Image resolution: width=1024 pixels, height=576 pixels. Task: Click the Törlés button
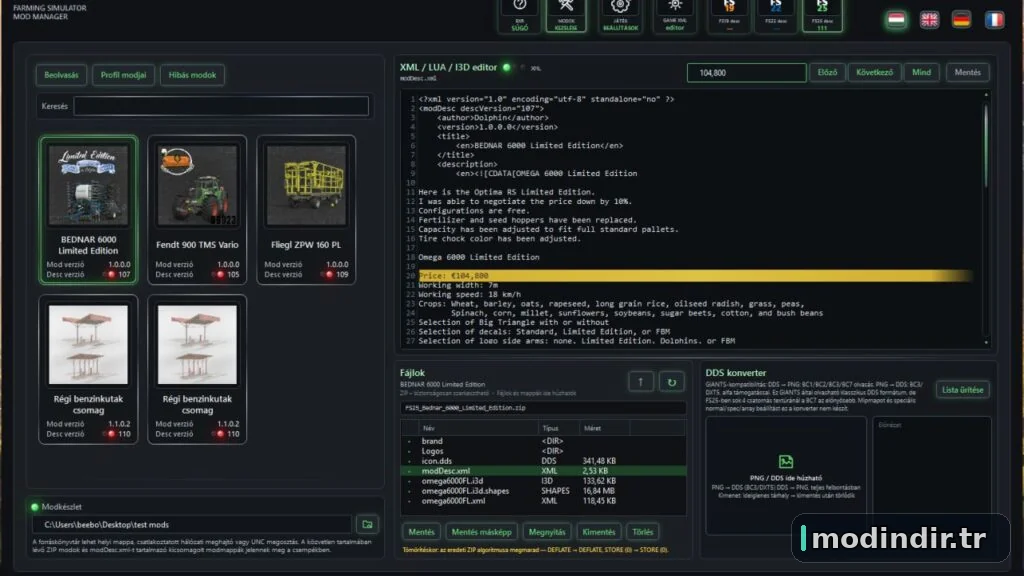click(x=643, y=532)
